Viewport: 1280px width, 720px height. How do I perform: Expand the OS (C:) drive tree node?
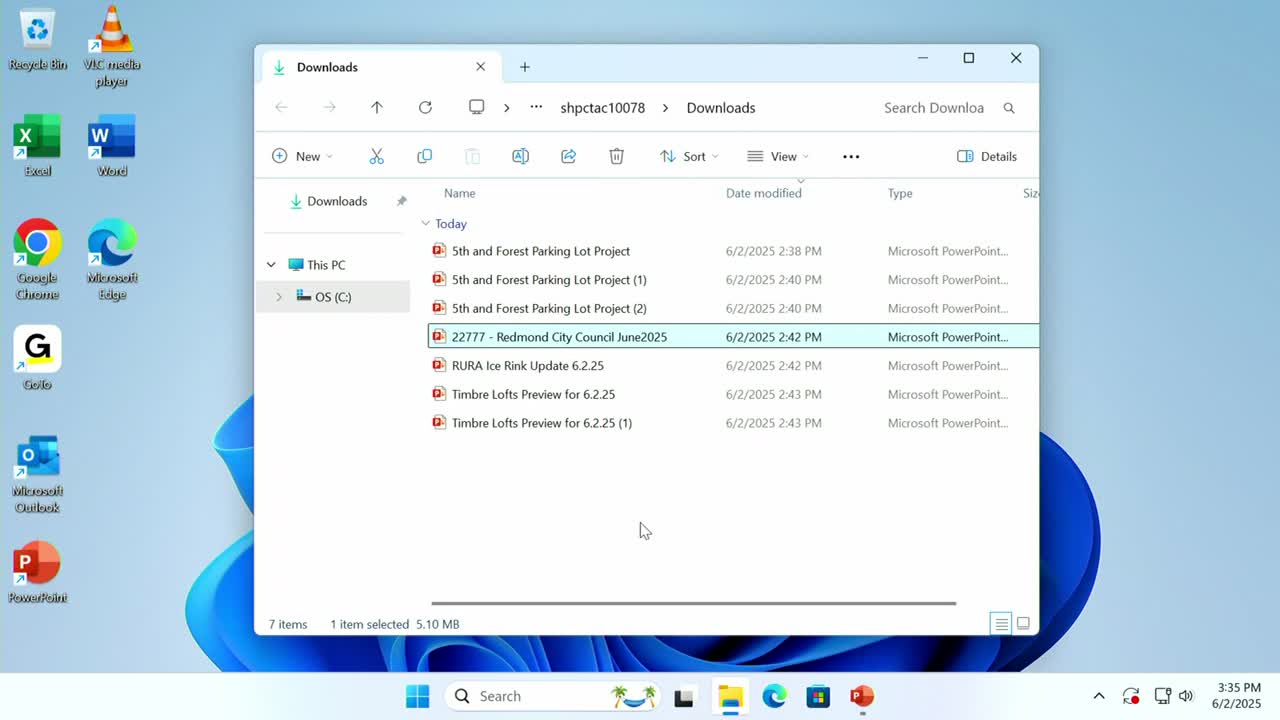[279, 297]
